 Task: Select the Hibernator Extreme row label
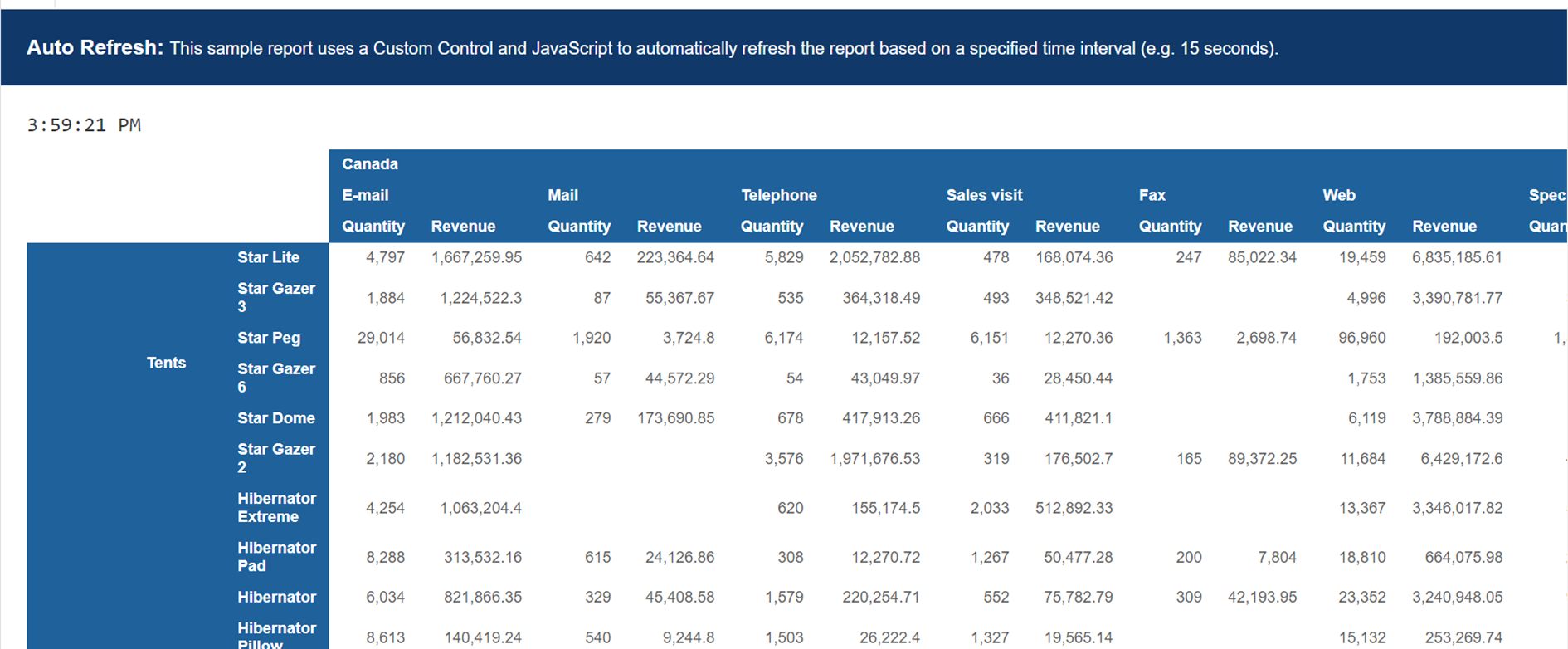pos(276,507)
